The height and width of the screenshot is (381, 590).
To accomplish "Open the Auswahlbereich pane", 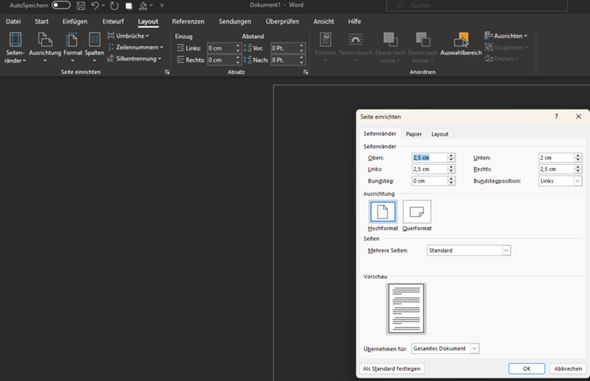I will (461, 45).
